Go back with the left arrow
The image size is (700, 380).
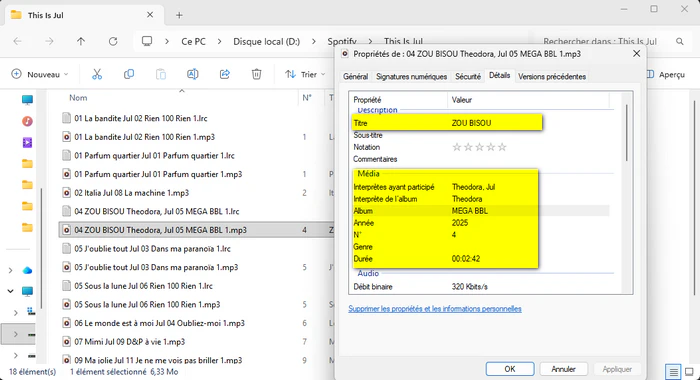[x=17, y=42]
